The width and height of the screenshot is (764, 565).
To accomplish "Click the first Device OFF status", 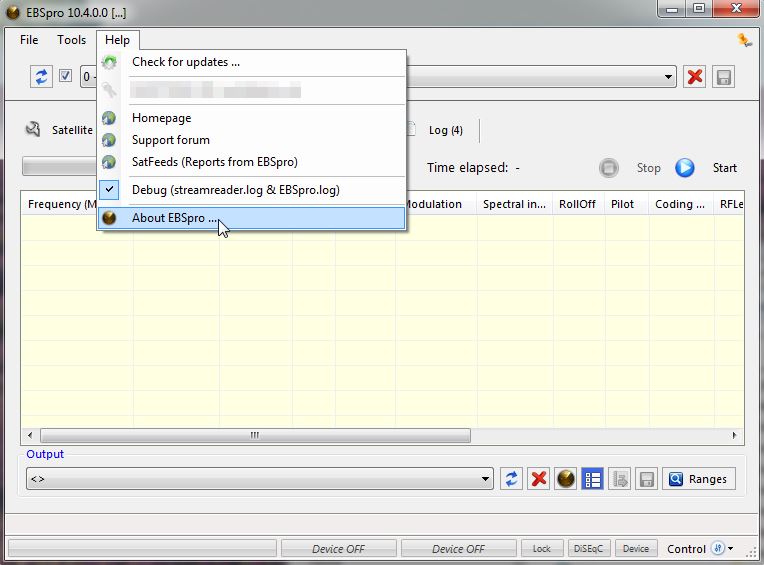I will click(x=338, y=549).
